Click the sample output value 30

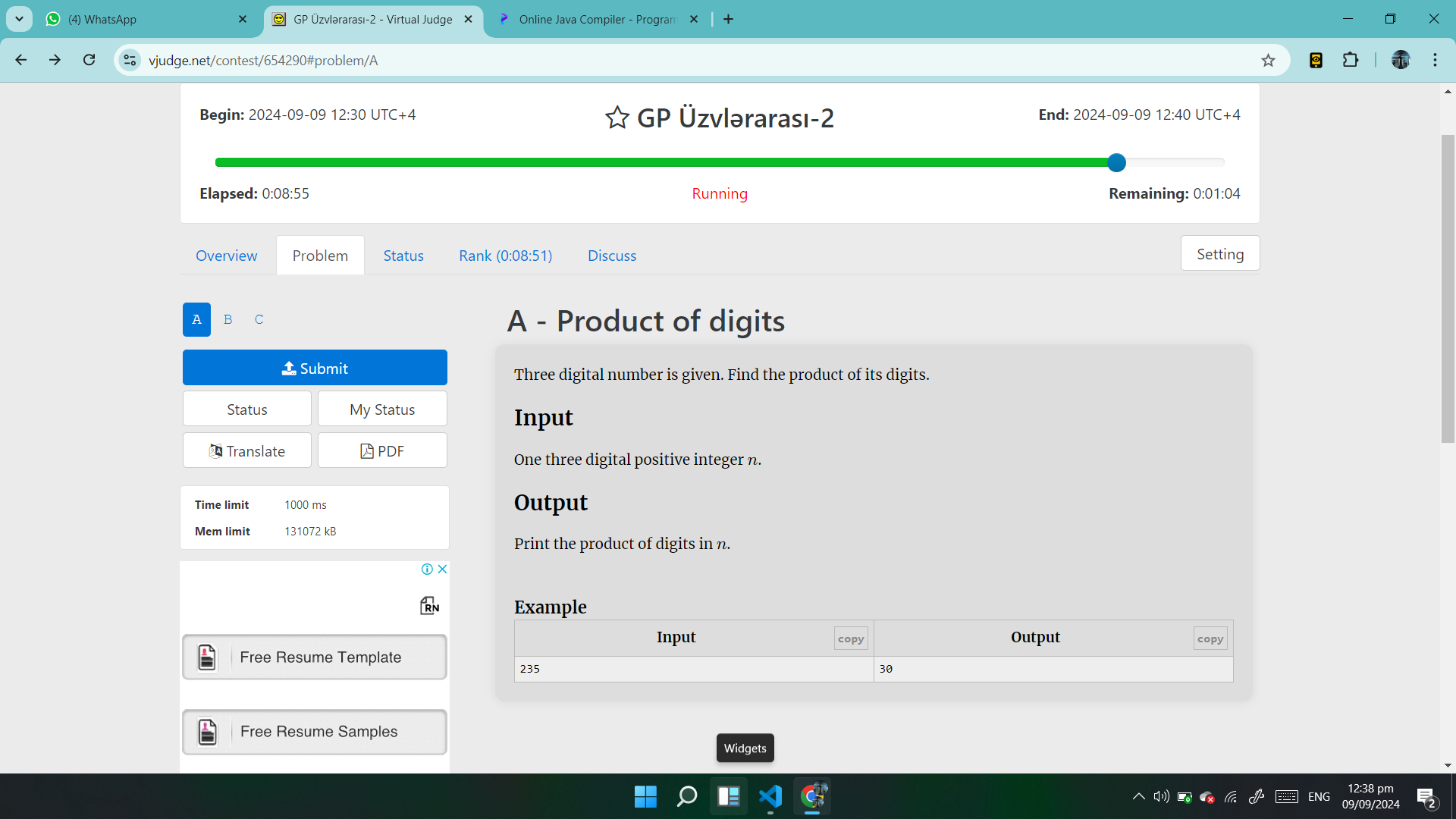pyautogui.click(x=886, y=669)
